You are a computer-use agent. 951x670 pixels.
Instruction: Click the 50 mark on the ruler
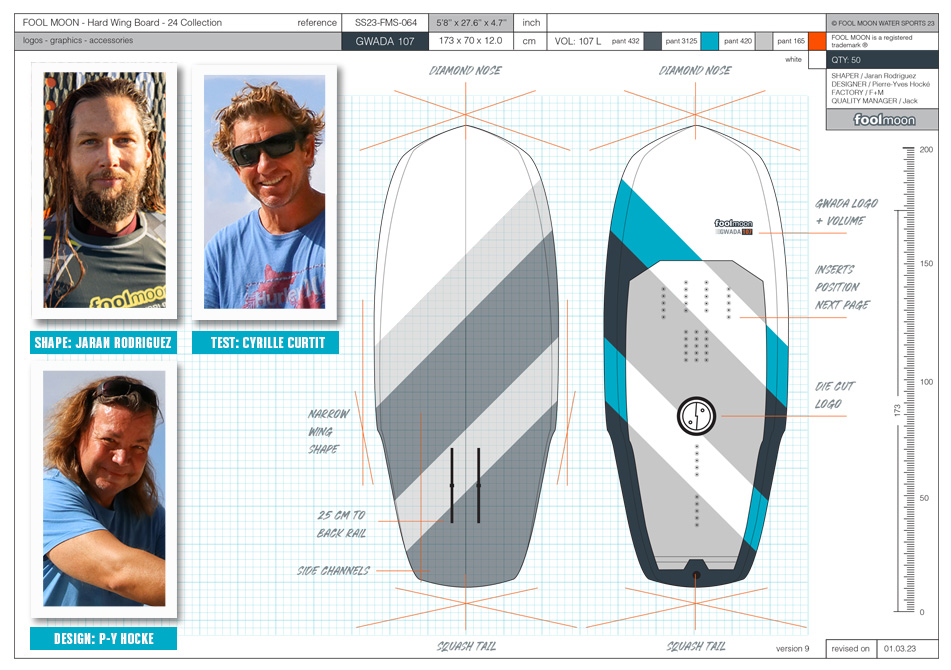click(x=924, y=498)
